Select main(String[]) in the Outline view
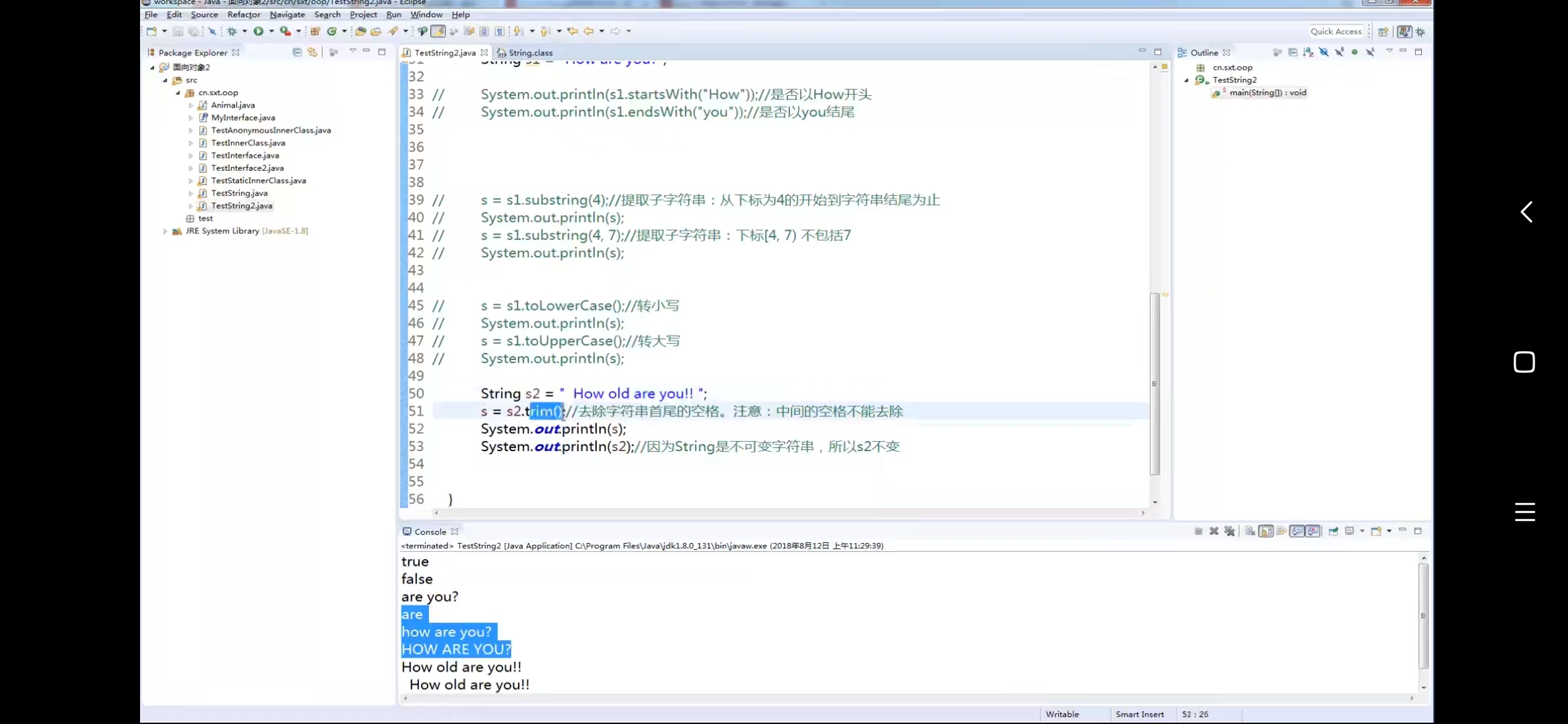1568x724 pixels. (1266, 93)
